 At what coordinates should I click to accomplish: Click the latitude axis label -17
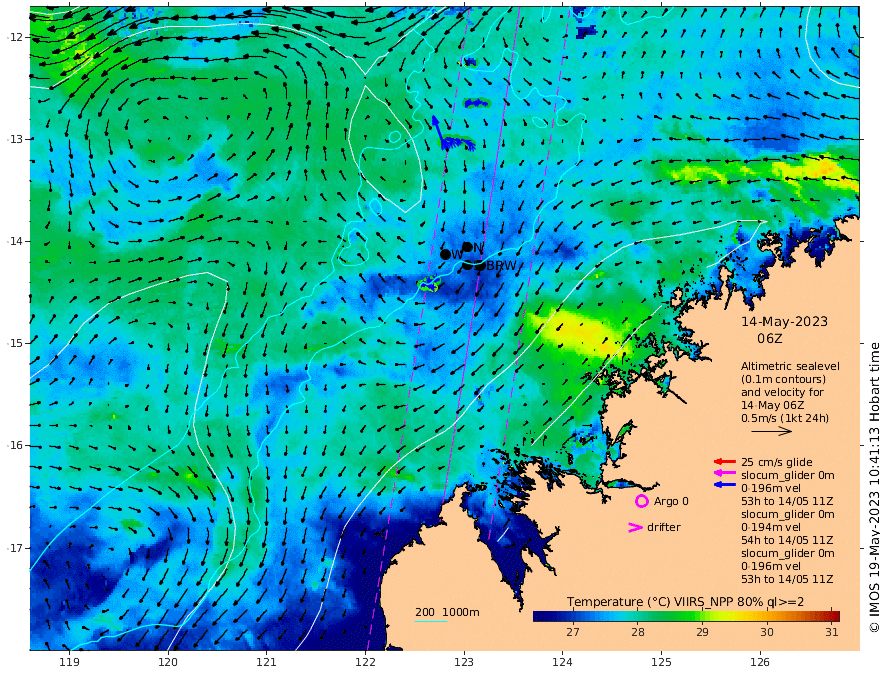click(15, 548)
